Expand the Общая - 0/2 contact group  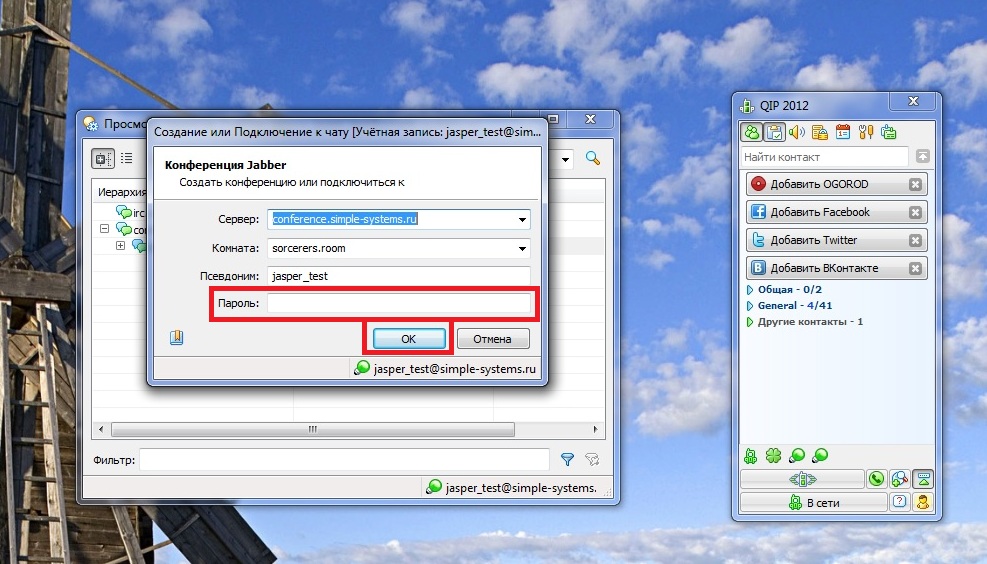point(750,290)
